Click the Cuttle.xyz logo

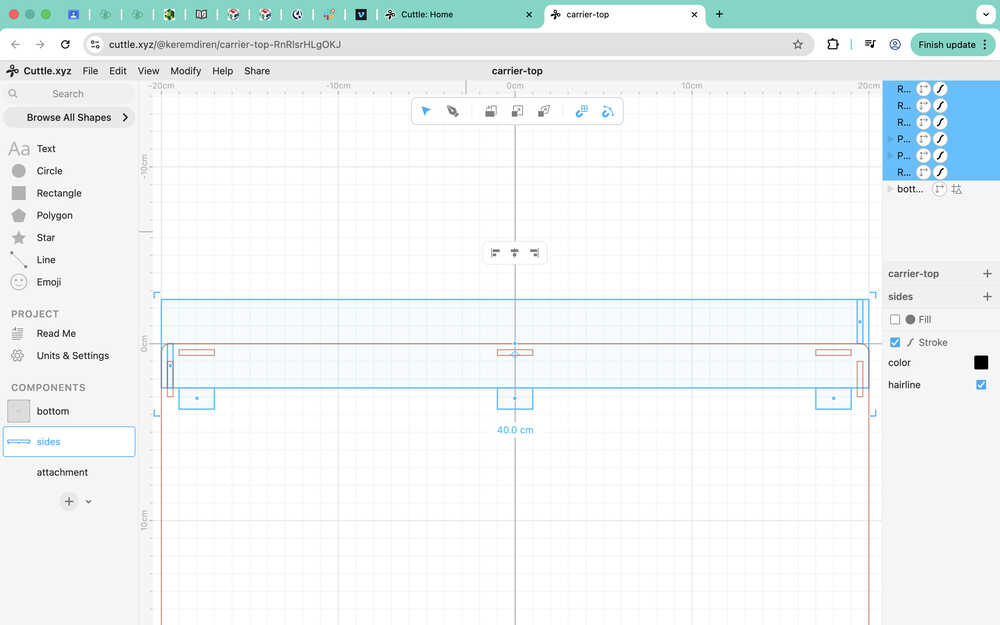pos(38,71)
